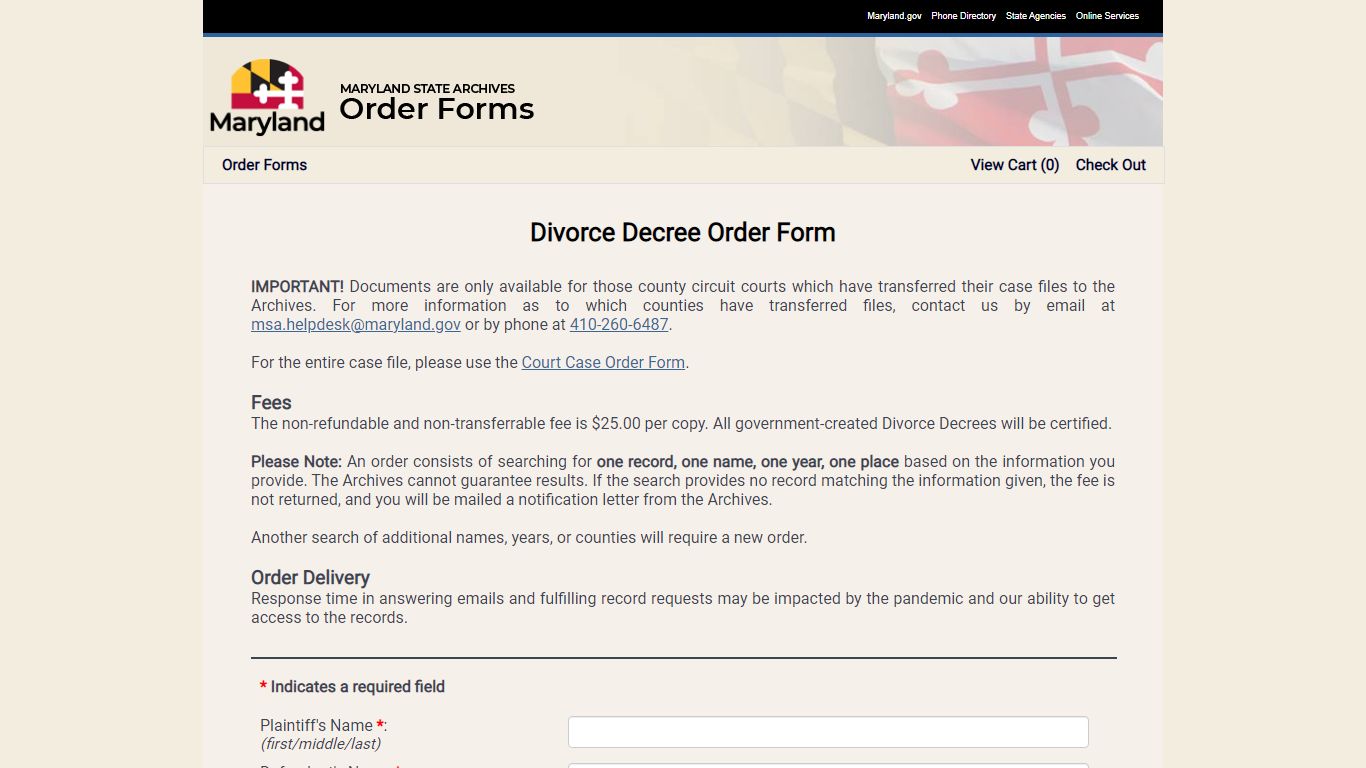Click the Indicates a required field note
This screenshot has width=1366, height=768.
click(x=352, y=687)
